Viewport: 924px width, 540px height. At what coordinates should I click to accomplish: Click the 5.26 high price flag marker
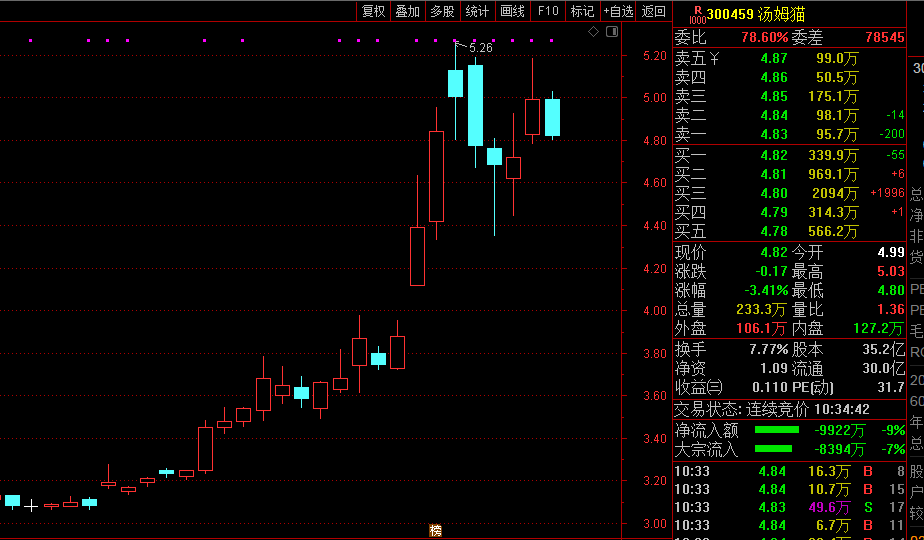(479, 47)
